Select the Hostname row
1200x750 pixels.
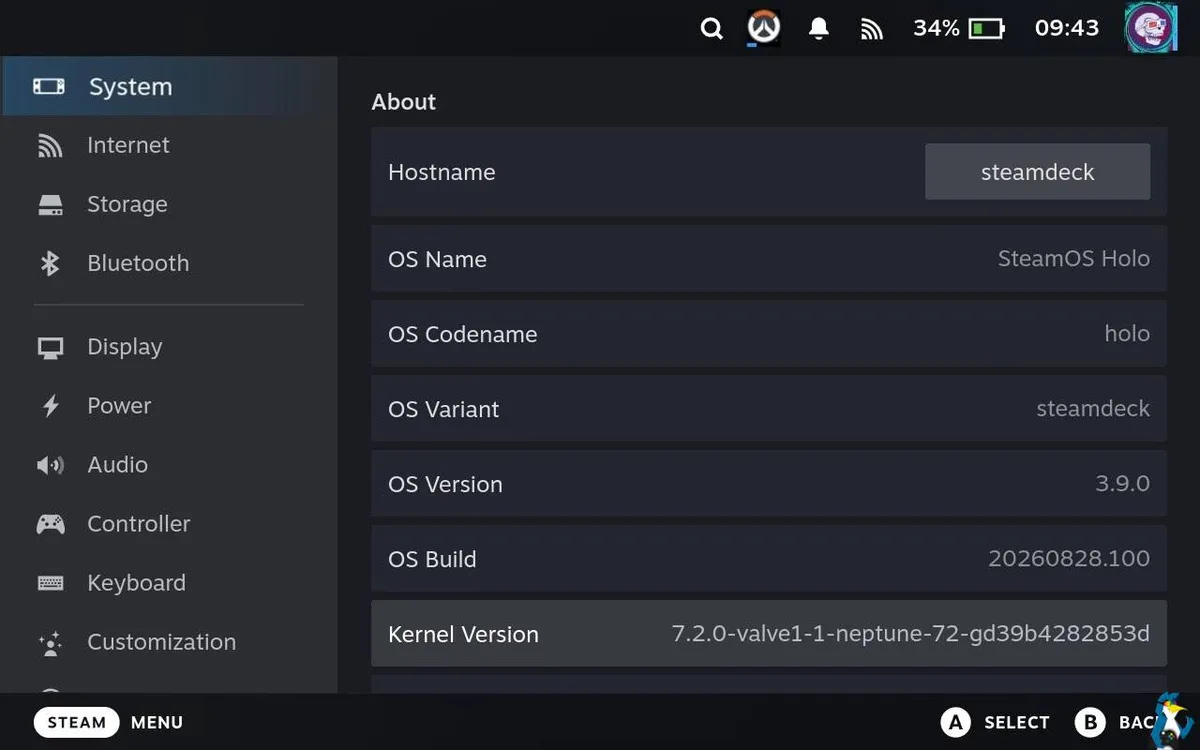coord(769,172)
